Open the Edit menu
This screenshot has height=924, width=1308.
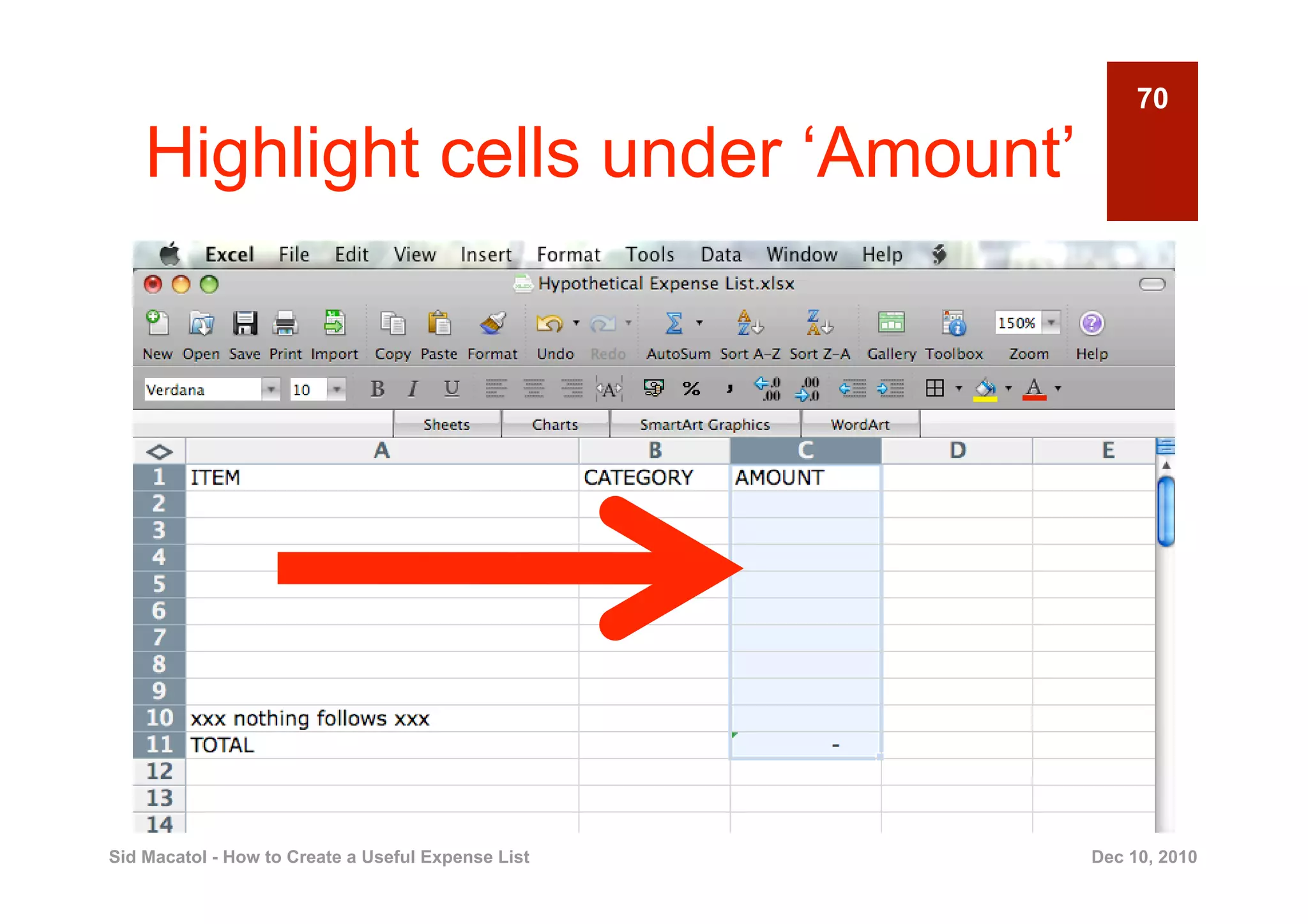351,255
